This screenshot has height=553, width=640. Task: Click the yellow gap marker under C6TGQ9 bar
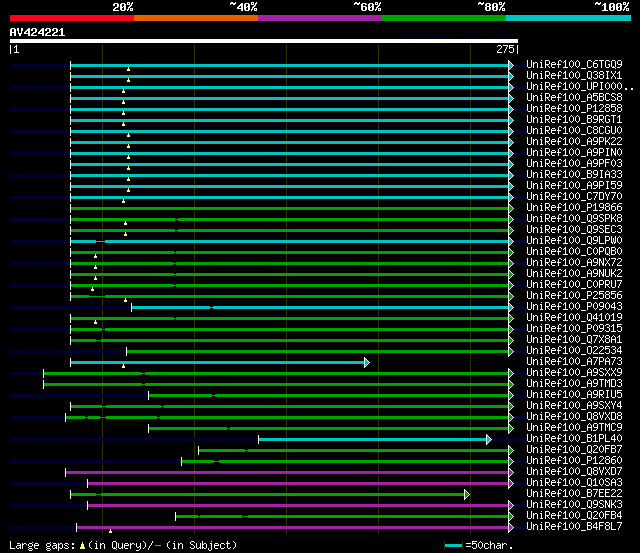pos(128,69)
